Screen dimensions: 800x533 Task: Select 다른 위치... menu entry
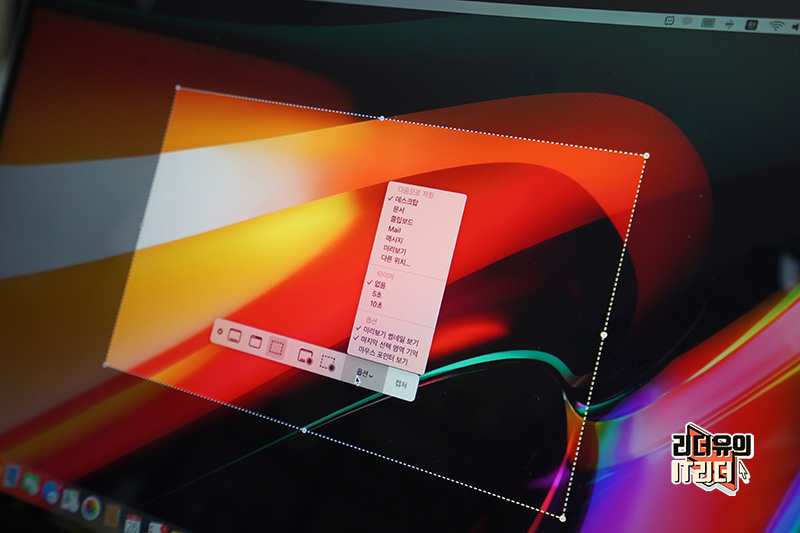point(395,261)
